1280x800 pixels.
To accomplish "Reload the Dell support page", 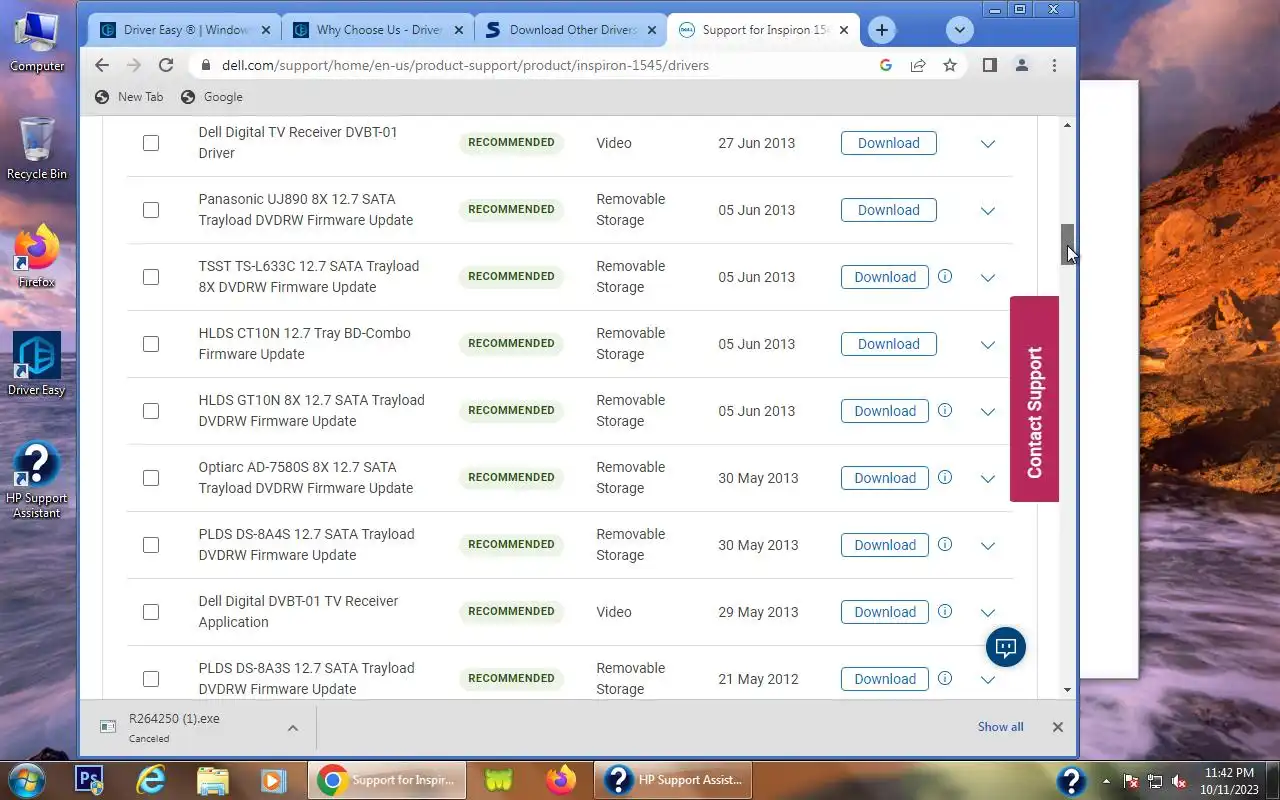I will [x=166, y=65].
